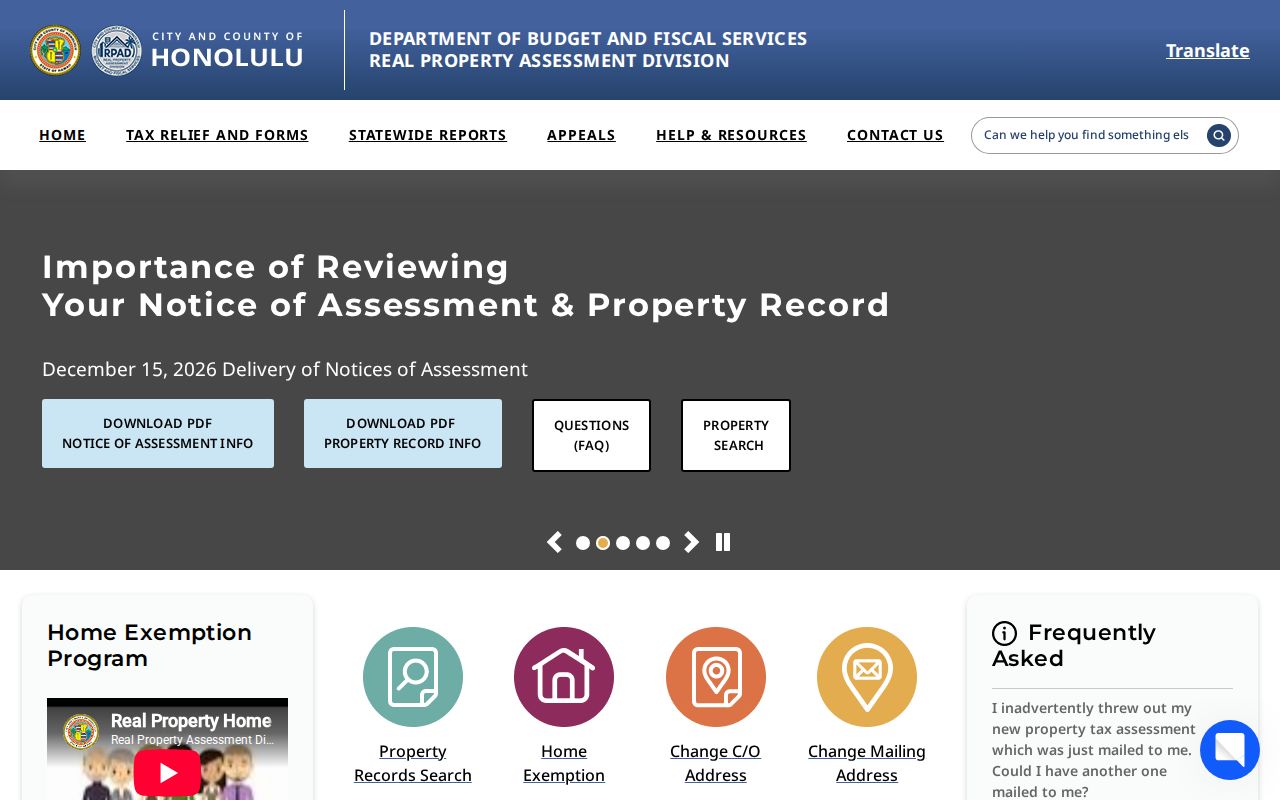
Task: Click the Importance of Reviewing slide headline
Action: [x=466, y=286]
